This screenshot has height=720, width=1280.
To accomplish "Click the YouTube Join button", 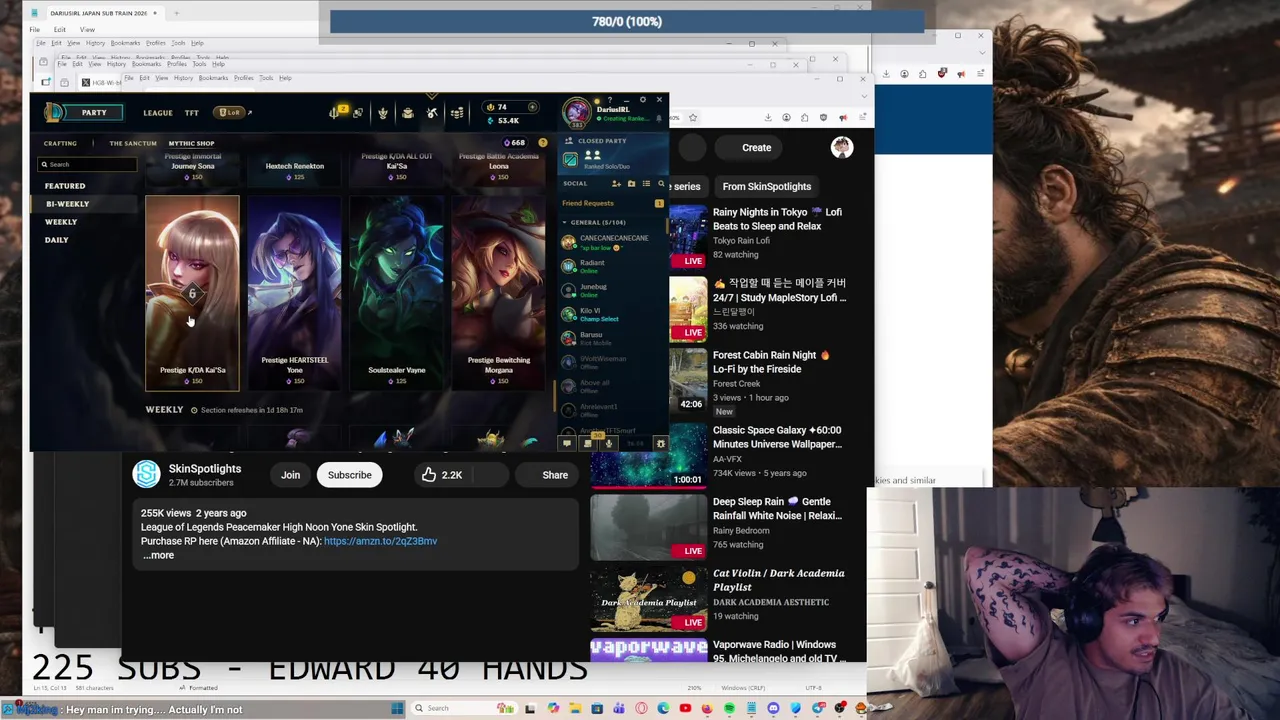I will pos(290,475).
